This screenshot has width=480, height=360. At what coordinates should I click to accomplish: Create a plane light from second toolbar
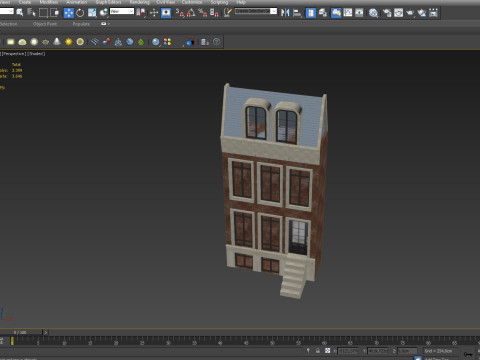pyautogui.click(x=11, y=42)
